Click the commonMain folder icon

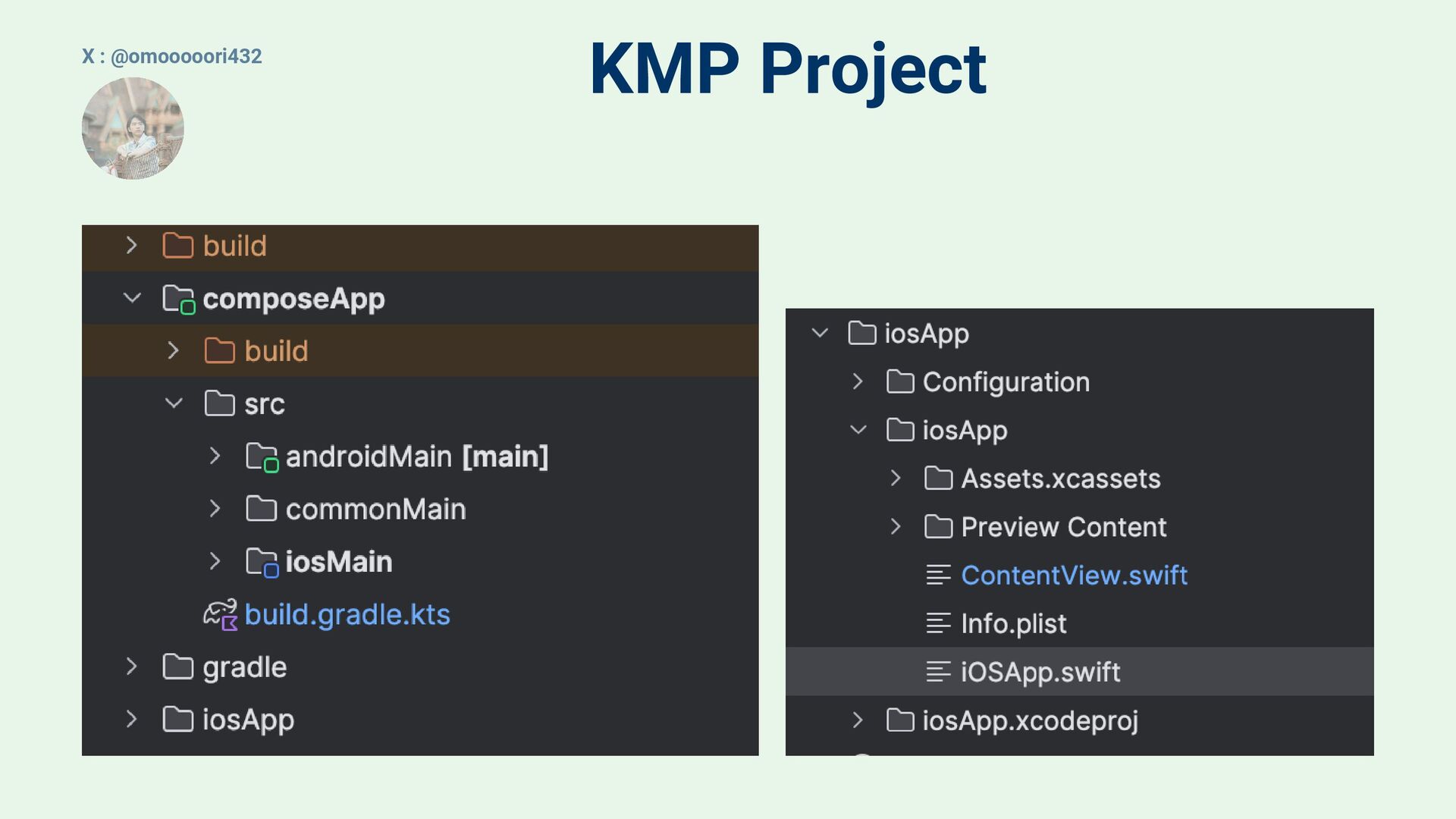(261, 509)
